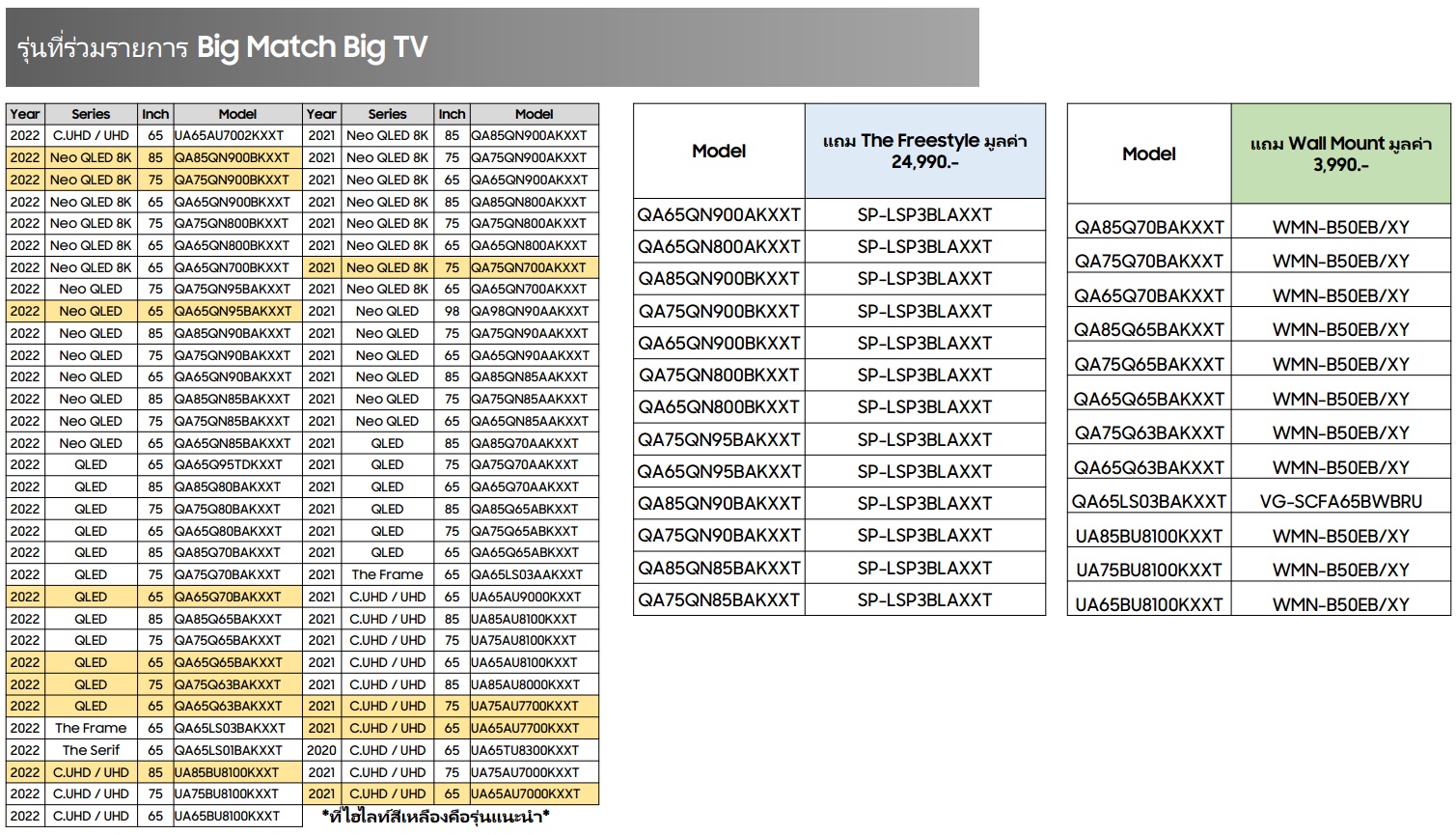The image size is (1456, 835).
Task: Click model QA75Q80BAKXXT
Action: click(237, 509)
